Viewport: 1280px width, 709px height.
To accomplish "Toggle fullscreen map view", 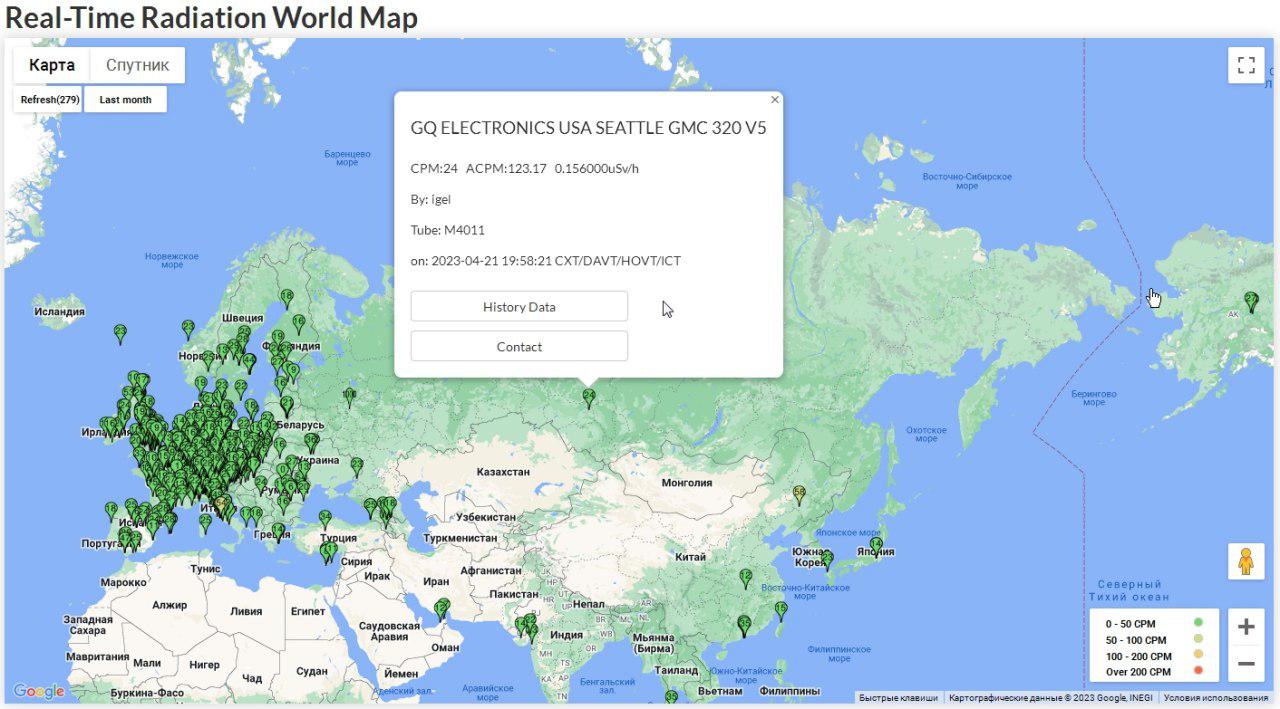I will (x=1246, y=65).
